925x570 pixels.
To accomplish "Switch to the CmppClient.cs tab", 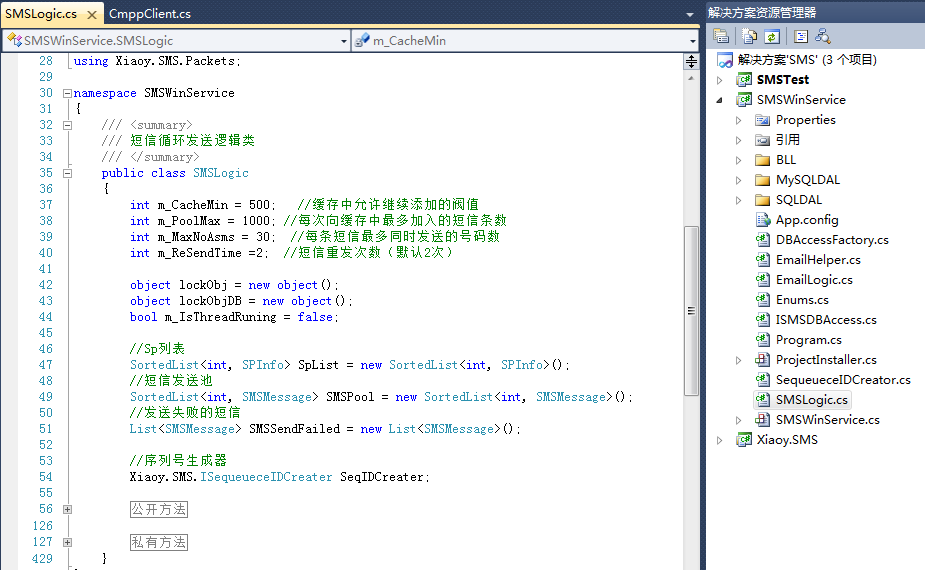I will [149, 14].
